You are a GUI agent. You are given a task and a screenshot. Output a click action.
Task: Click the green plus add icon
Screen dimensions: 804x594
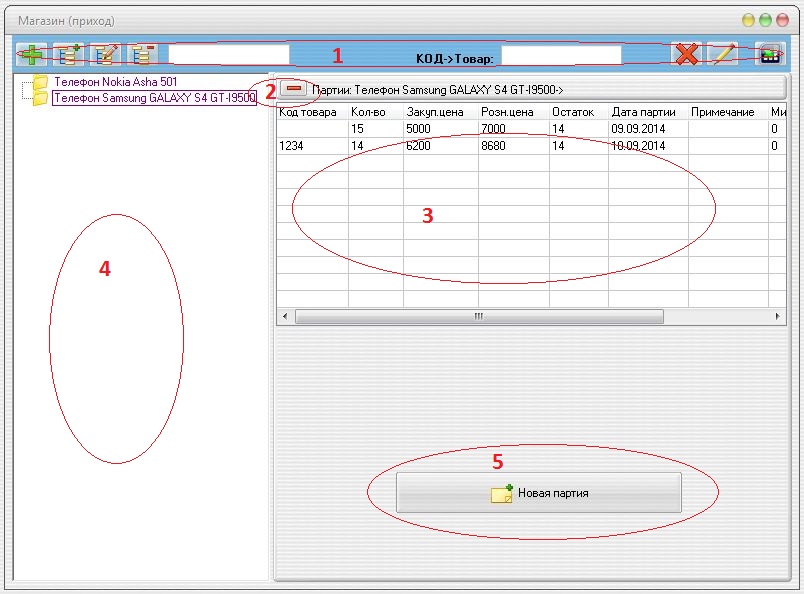coord(31,54)
